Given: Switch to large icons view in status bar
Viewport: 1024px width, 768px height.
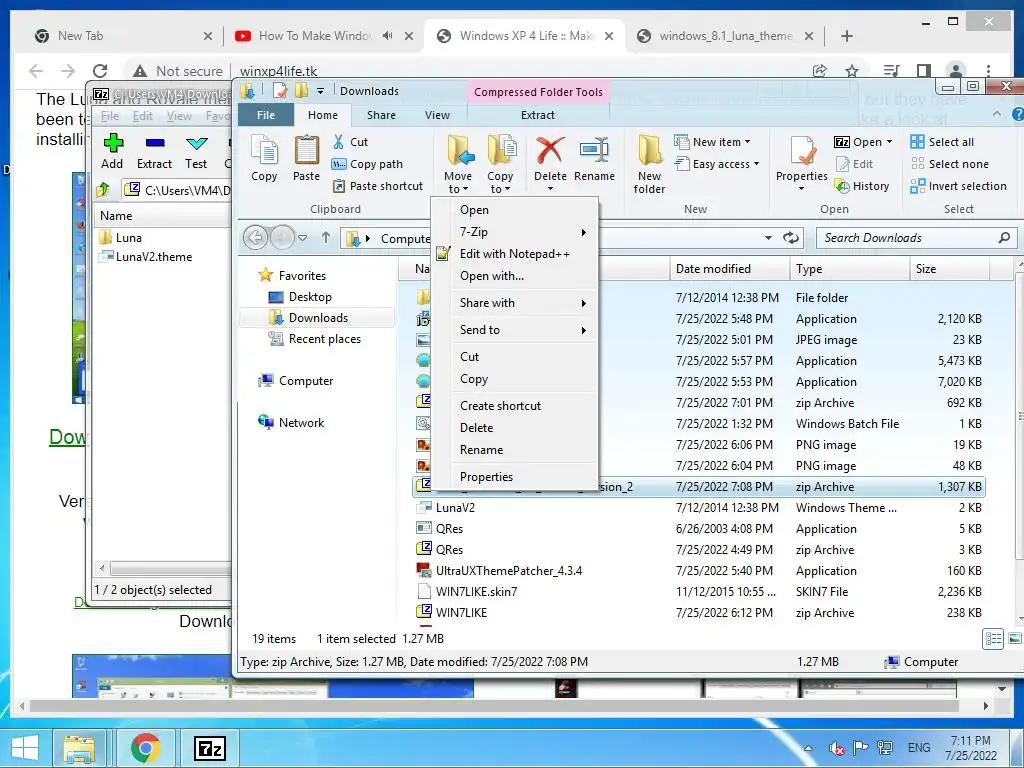Looking at the screenshot, I should click(1015, 639).
